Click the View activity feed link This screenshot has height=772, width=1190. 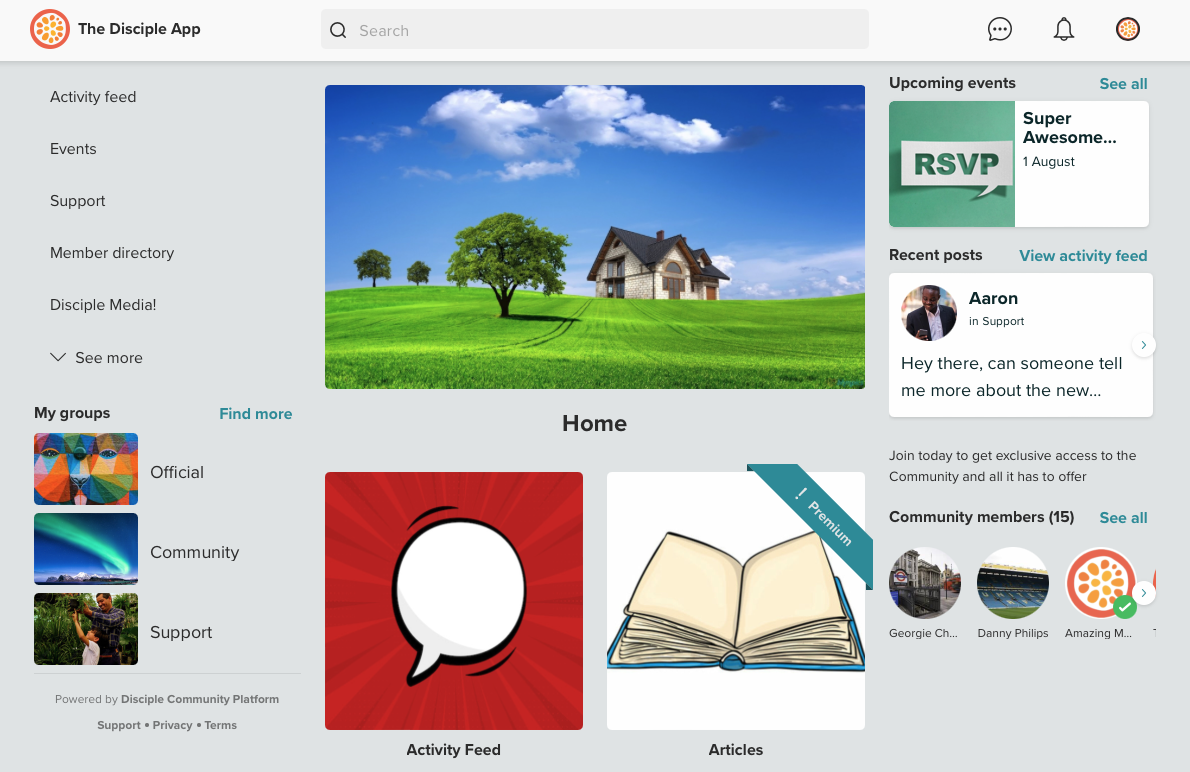click(x=1083, y=255)
